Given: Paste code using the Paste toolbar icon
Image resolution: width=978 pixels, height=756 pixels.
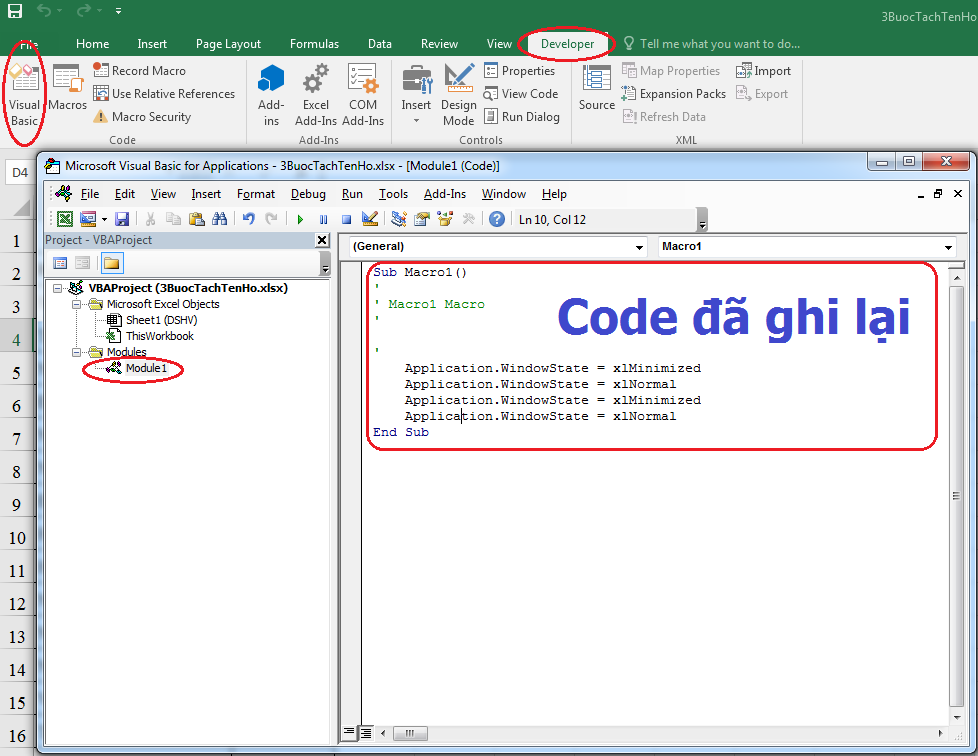Looking at the screenshot, I should (197, 219).
